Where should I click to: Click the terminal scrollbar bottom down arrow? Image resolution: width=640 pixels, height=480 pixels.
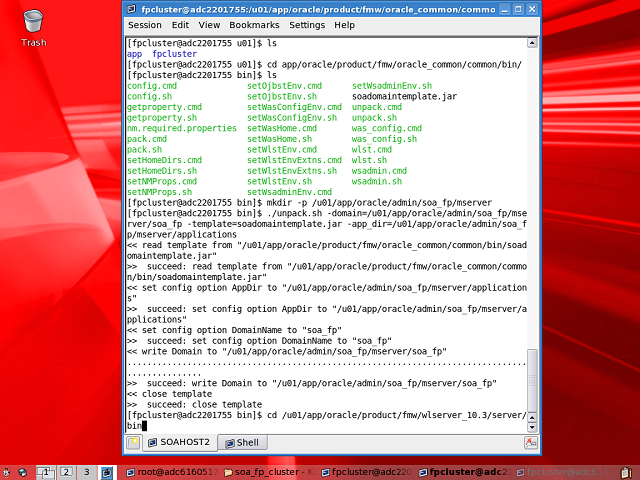[x=532, y=427]
